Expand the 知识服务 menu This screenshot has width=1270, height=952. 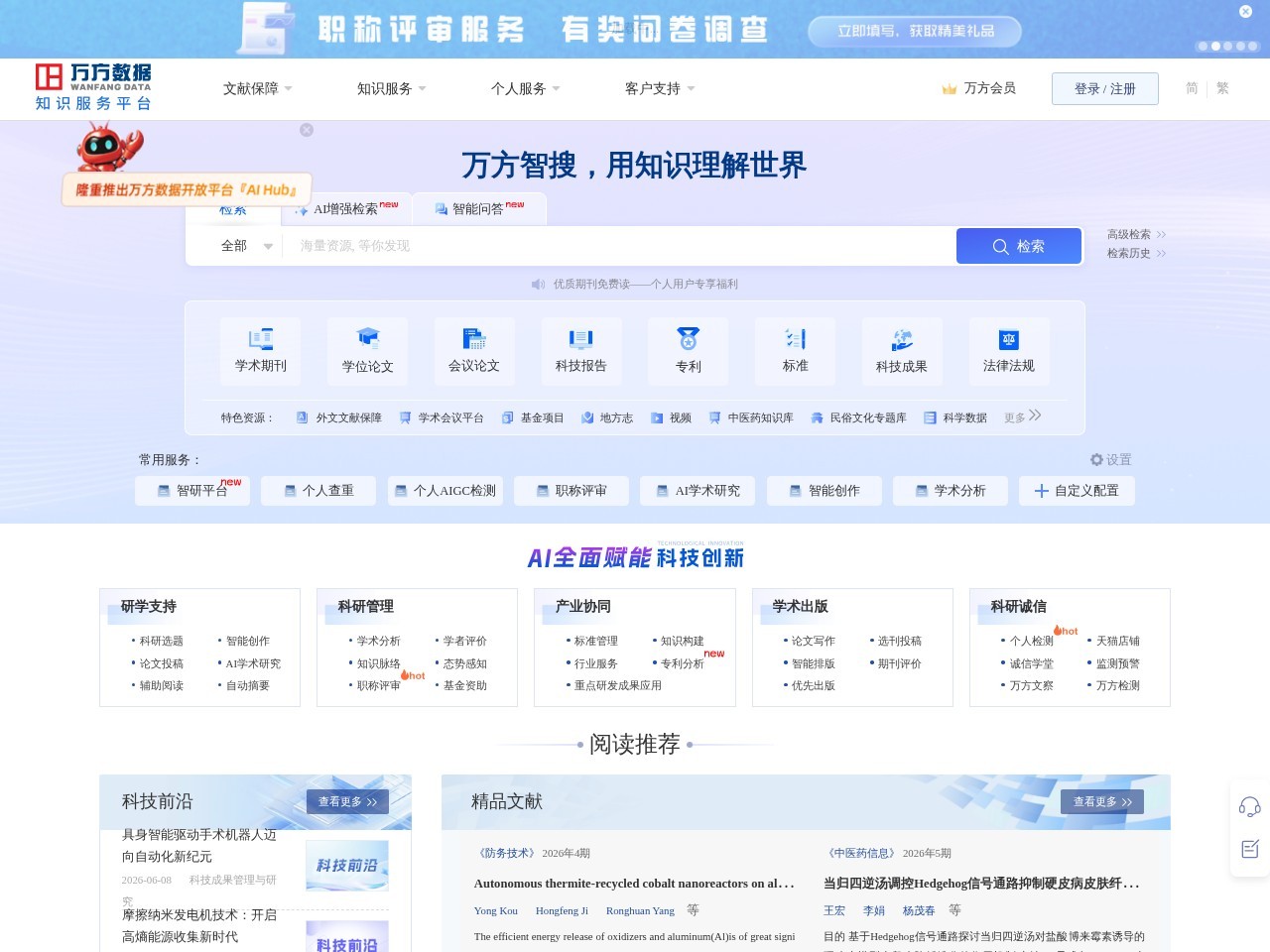pos(392,89)
